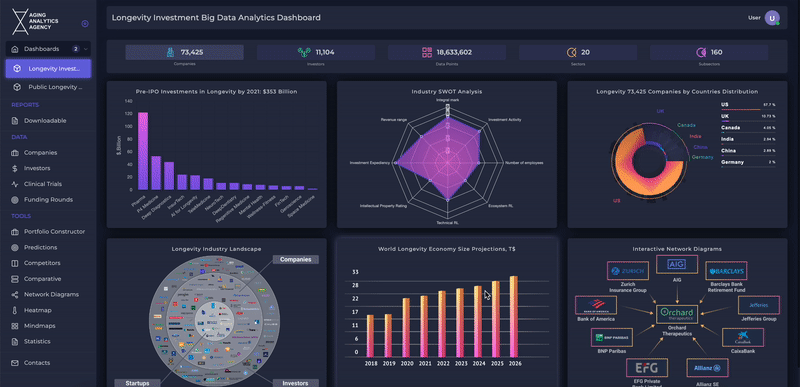Screen dimensions: 800x387
Task: Click the UK legend row progress bar
Action: pyautogui.click(x=748, y=121)
